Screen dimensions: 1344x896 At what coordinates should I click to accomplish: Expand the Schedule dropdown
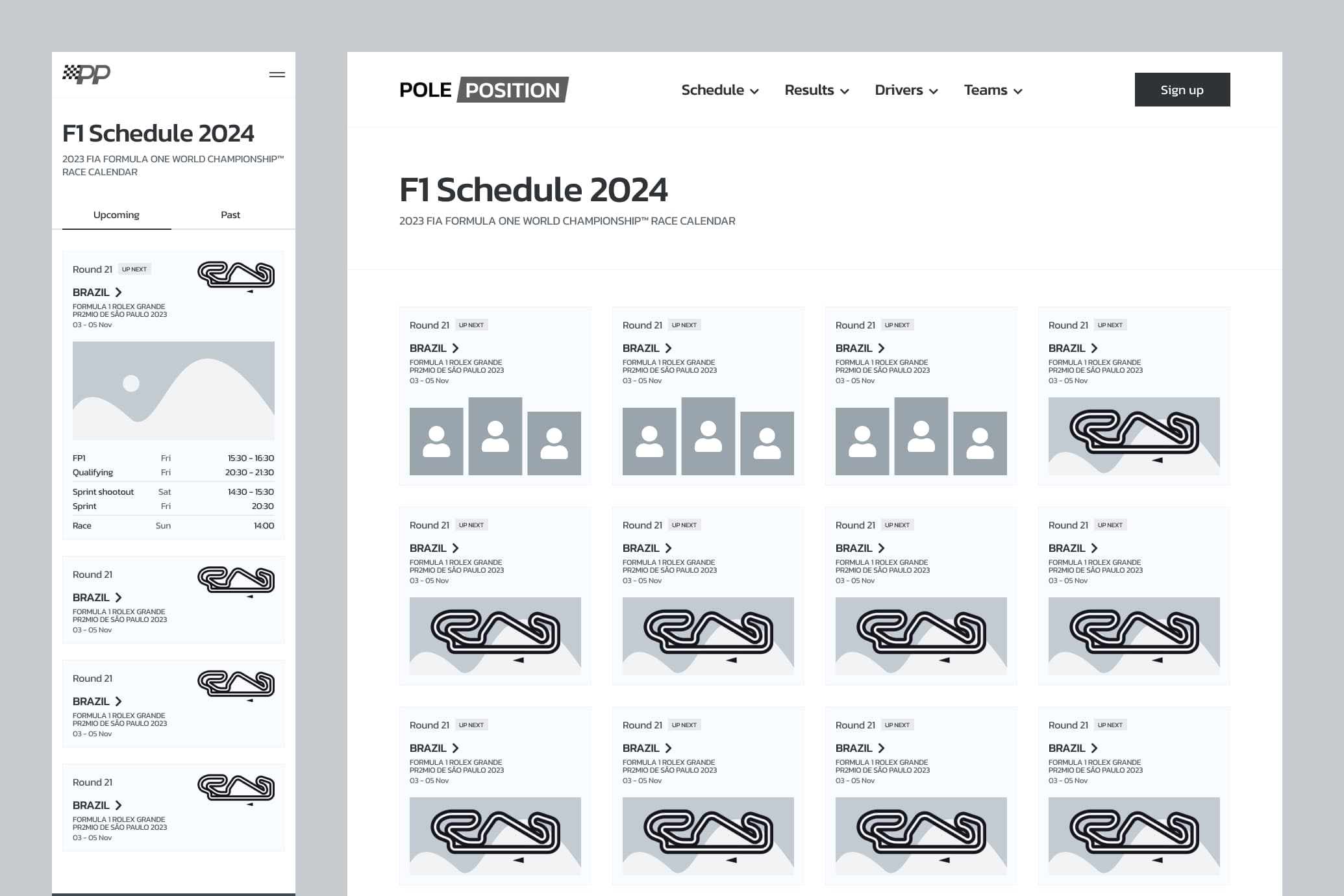tap(719, 90)
